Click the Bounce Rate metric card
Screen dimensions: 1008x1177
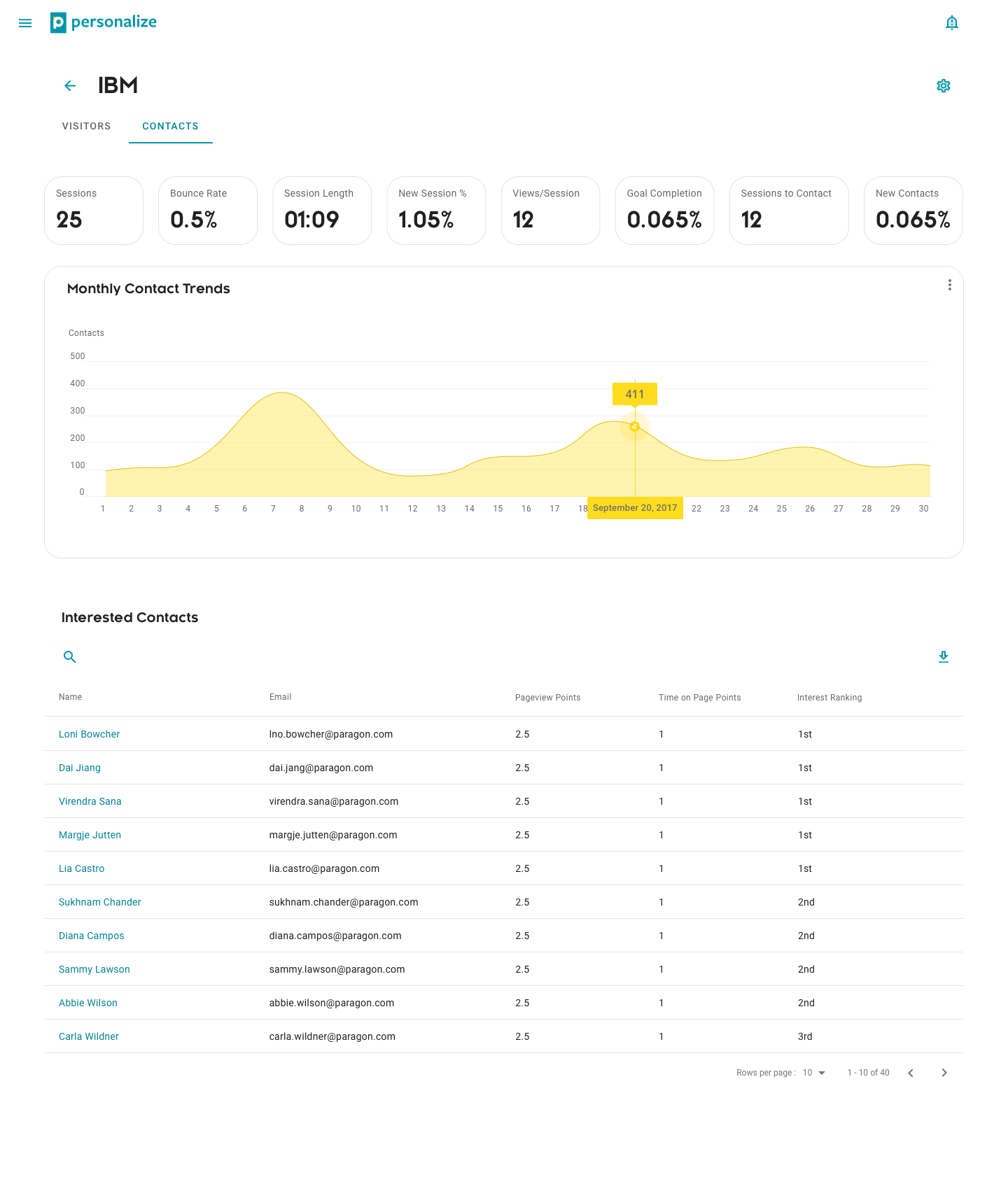[208, 211]
